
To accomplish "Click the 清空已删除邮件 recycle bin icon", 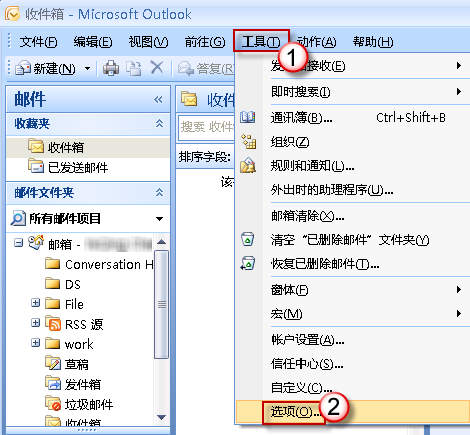I will point(248,239).
